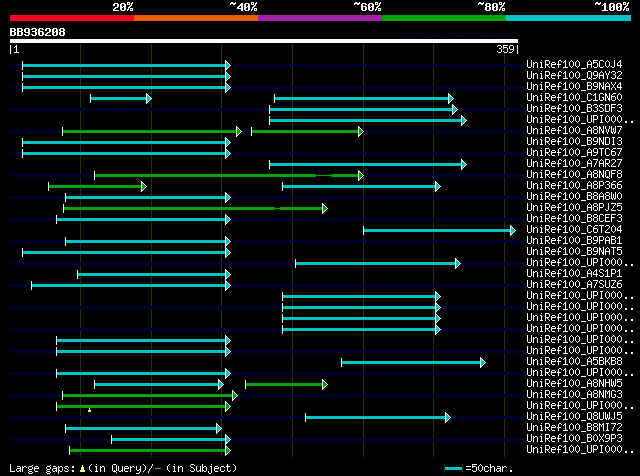Open hit UniRef100_A5C0J4
The image size is (640, 476).
(574, 64)
